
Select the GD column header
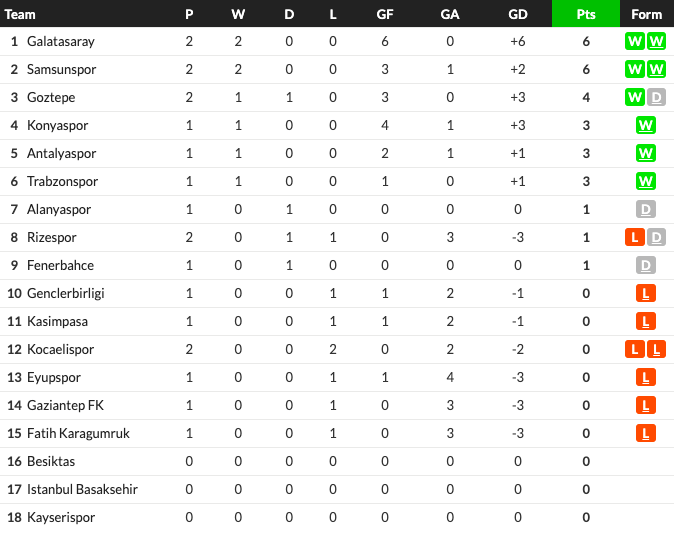coord(517,14)
